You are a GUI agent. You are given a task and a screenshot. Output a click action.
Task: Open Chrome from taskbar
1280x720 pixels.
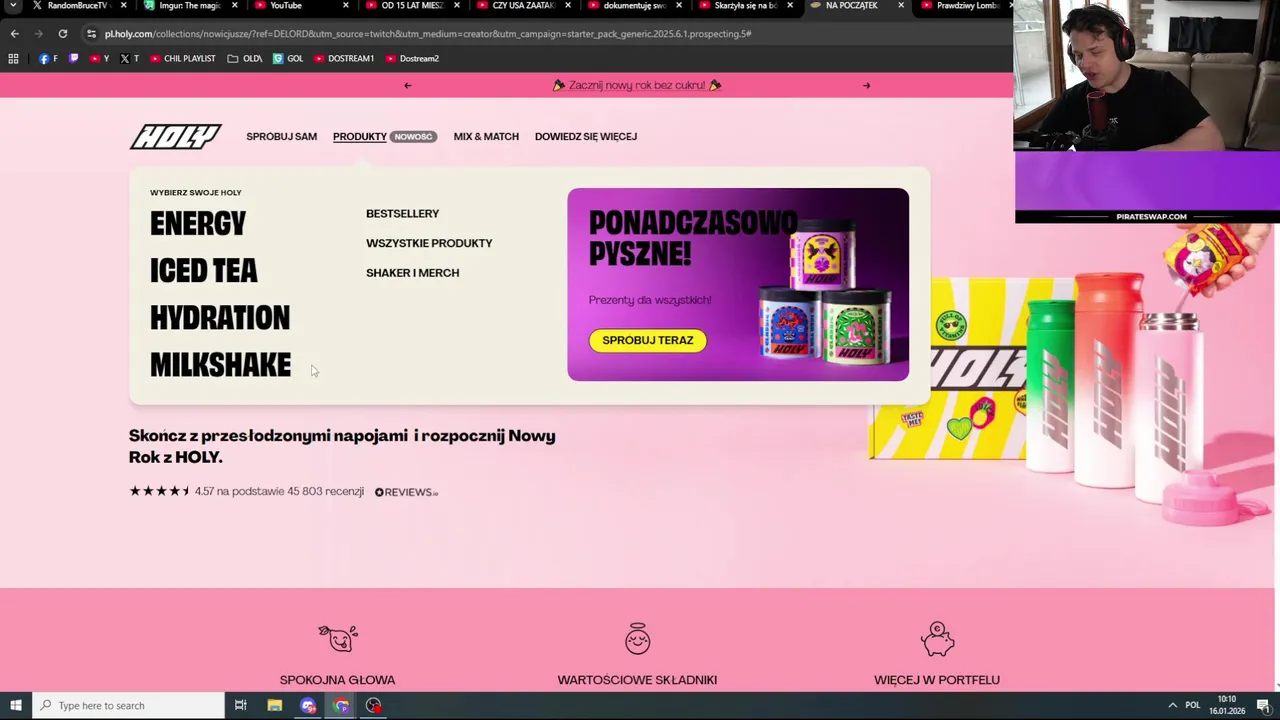tap(341, 705)
